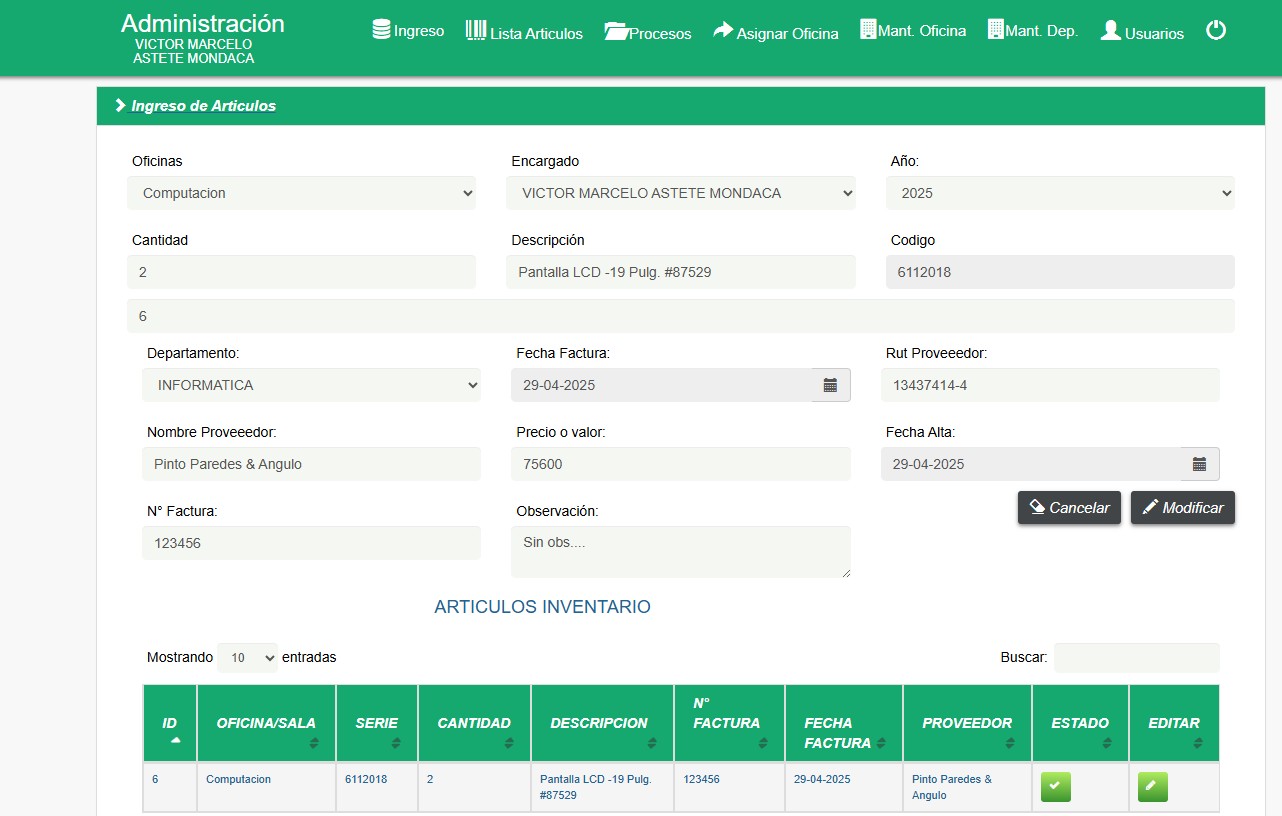The image size is (1282, 816).
Task: Click the Nombre Proveedor input field
Action: click(311, 464)
